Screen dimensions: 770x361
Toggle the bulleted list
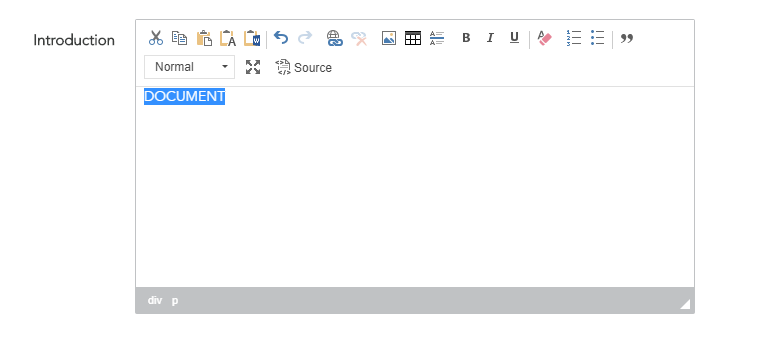[598, 38]
